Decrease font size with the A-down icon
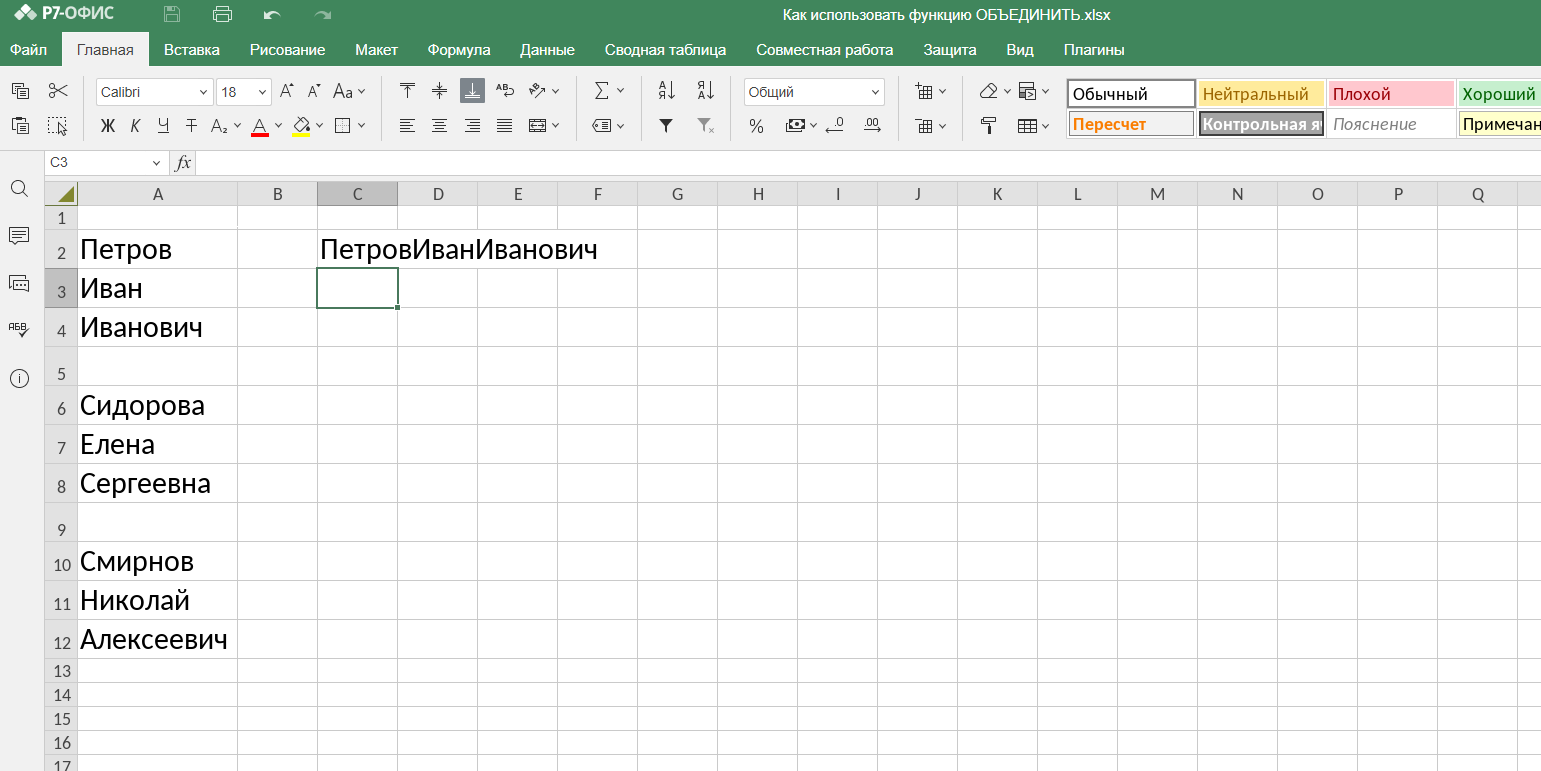The height and width of the screenshot is (771, 1541). 314,91
